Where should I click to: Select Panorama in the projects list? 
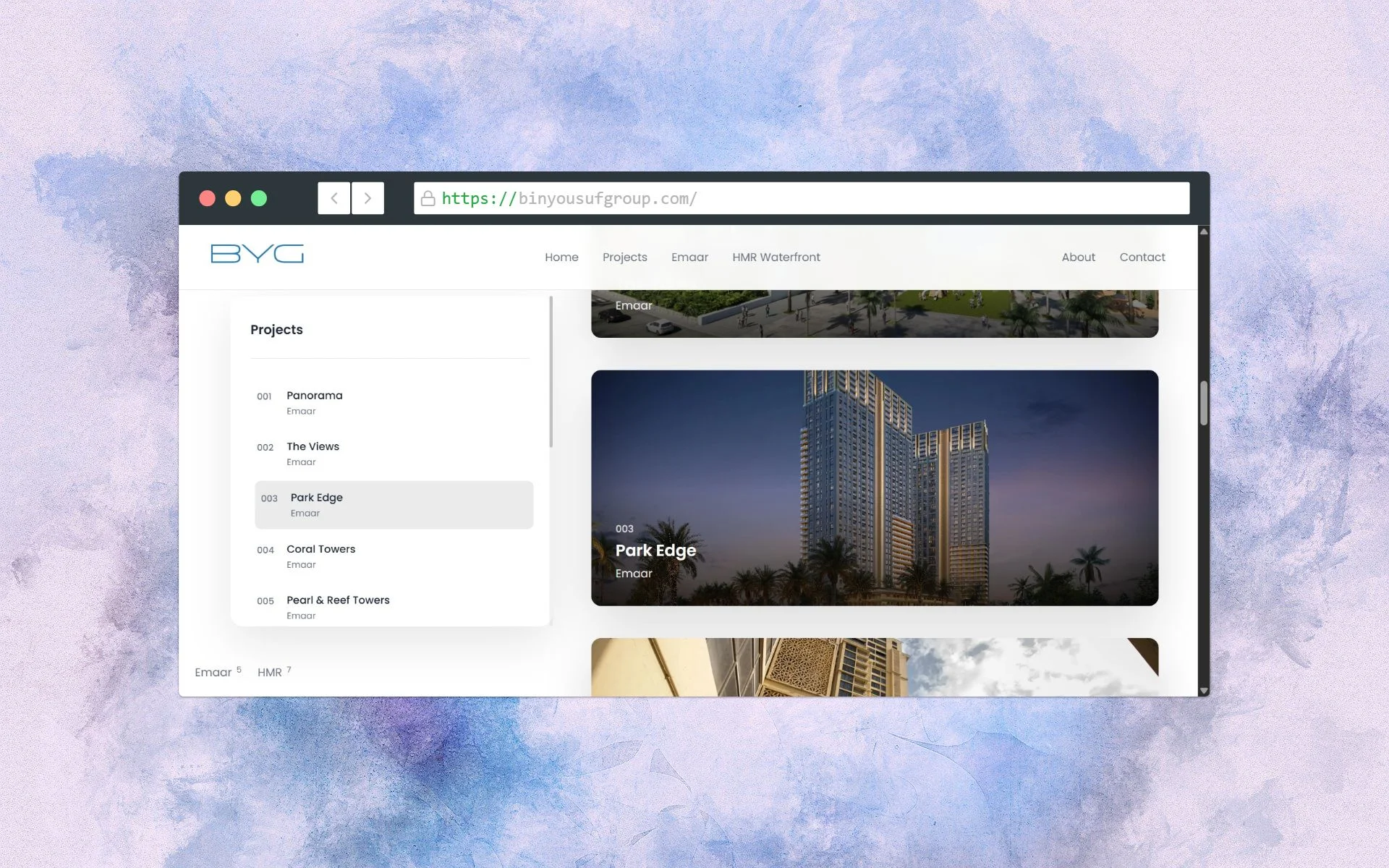(315, 396)
